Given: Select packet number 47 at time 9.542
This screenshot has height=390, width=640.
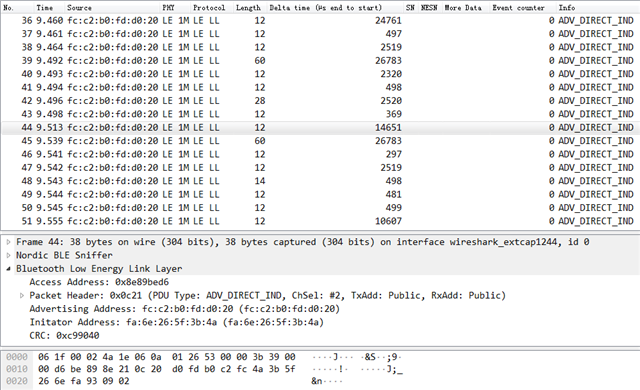Looking at the screenshot, I should (320, 168).
